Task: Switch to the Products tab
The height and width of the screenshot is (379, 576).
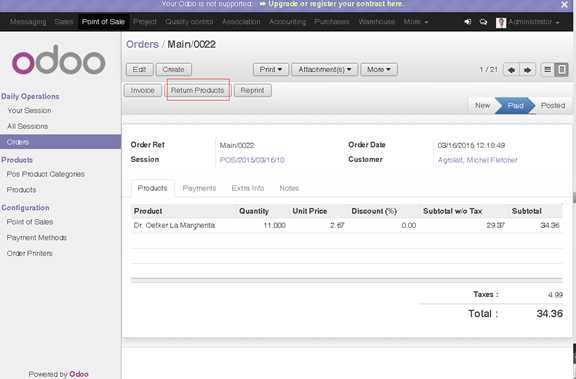Action: click(152, 188)
